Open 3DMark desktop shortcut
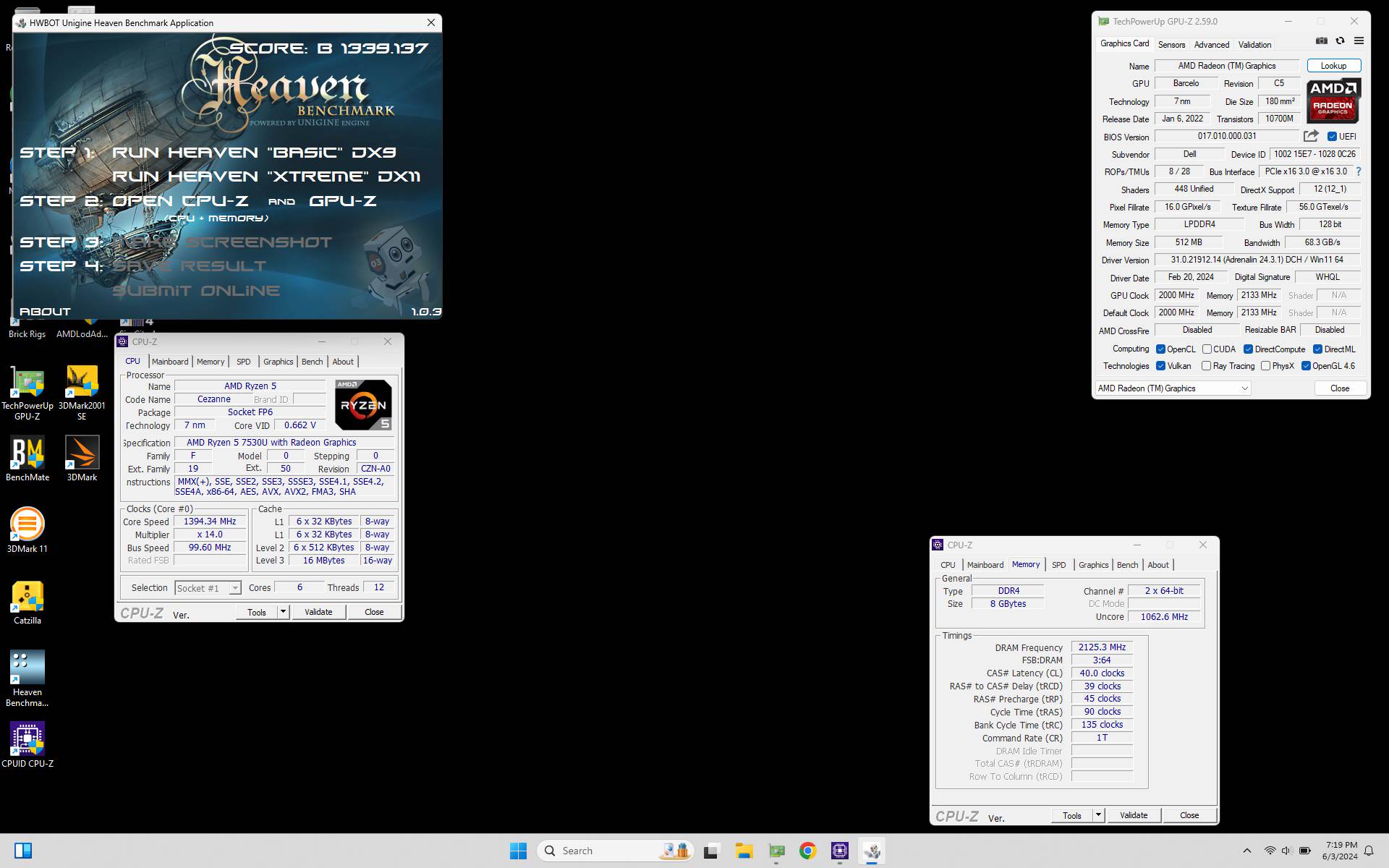The height and width of the screenshot is (868, 1389). coord(82,459)
